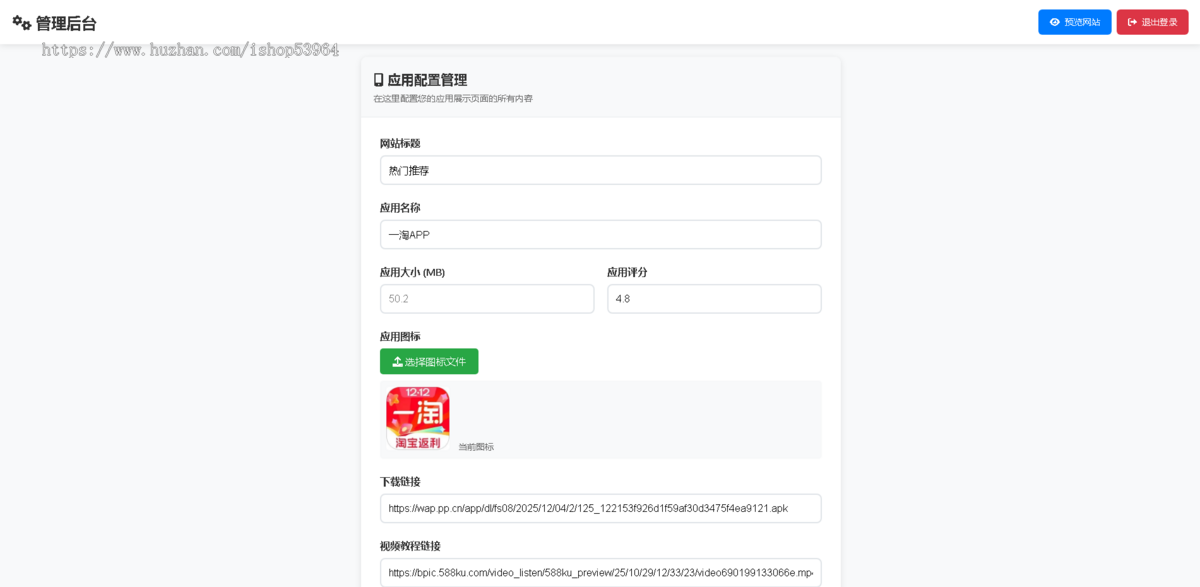The height and width of the screenshot is (587, 1200).
Task: Click the 管理后台 header title
Action: click(x=63, y=20)
